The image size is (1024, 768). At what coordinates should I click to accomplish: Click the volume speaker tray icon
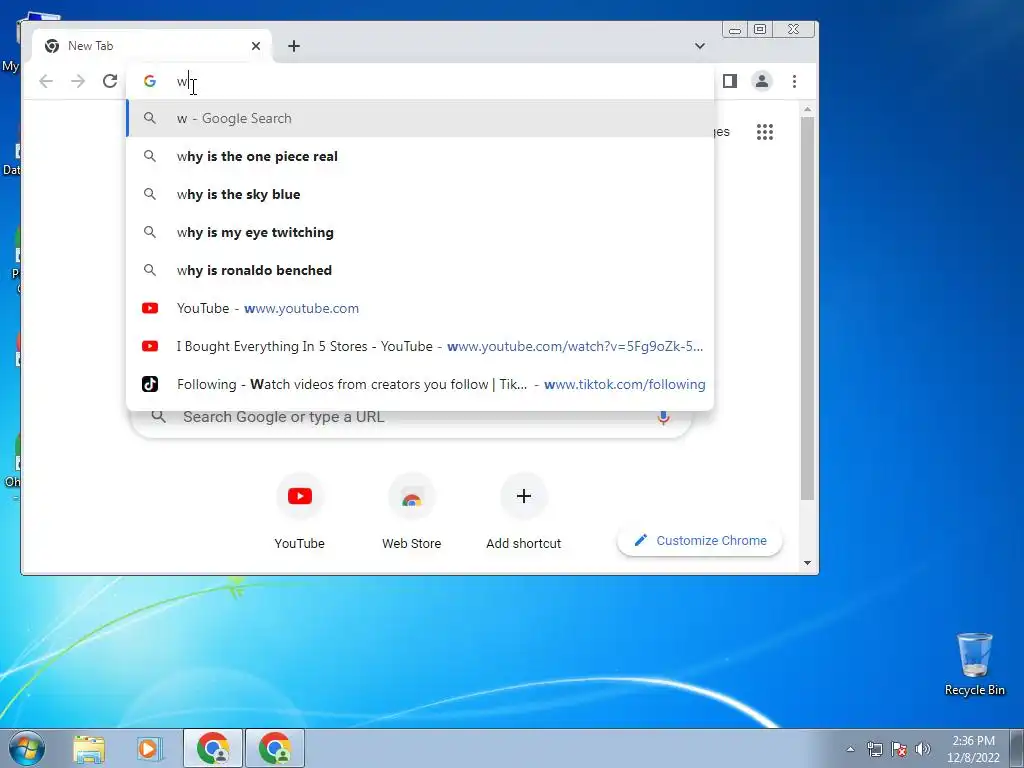[922, 749]
